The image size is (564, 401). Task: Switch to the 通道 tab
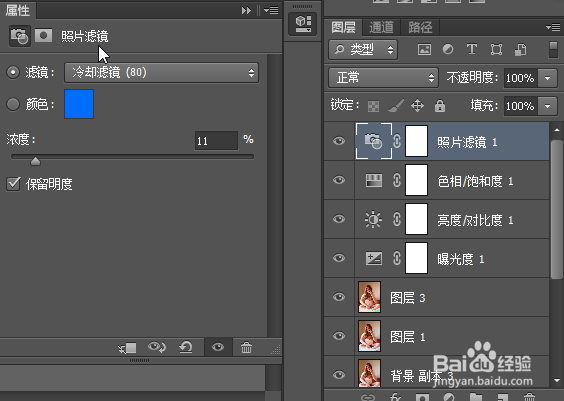point(381,27)
